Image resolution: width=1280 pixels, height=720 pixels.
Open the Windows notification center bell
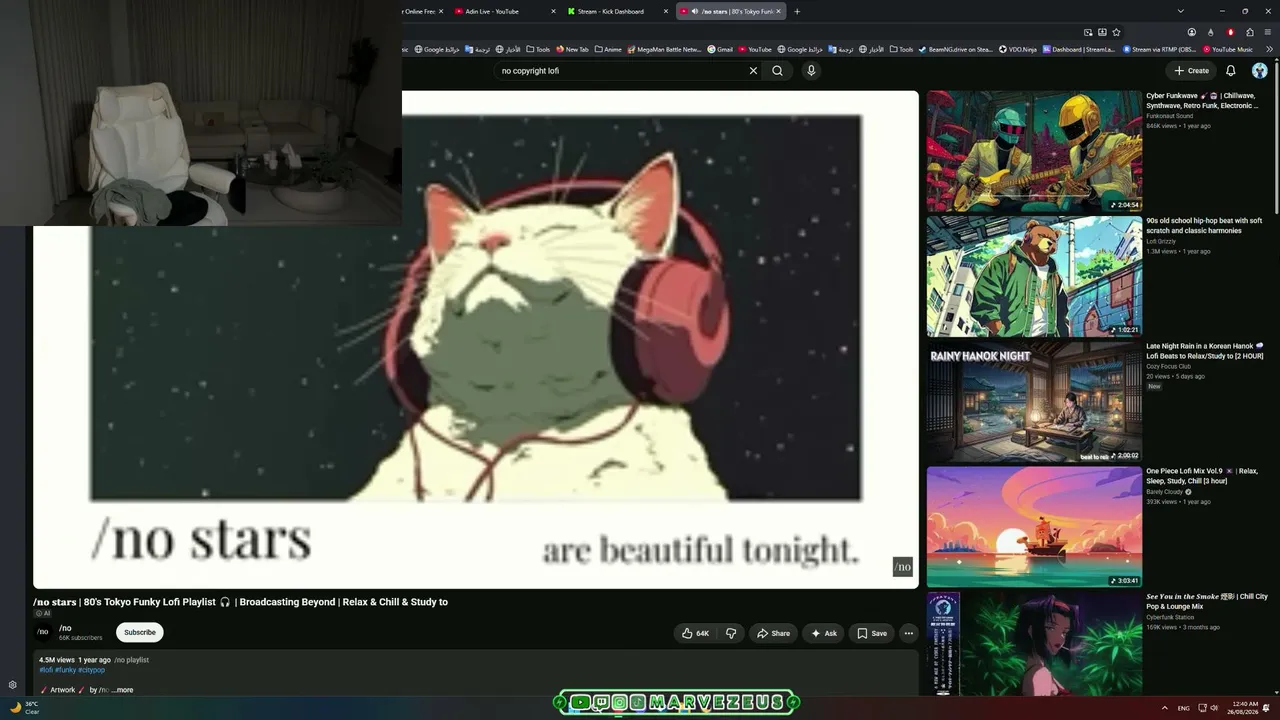click(1267, 708)
